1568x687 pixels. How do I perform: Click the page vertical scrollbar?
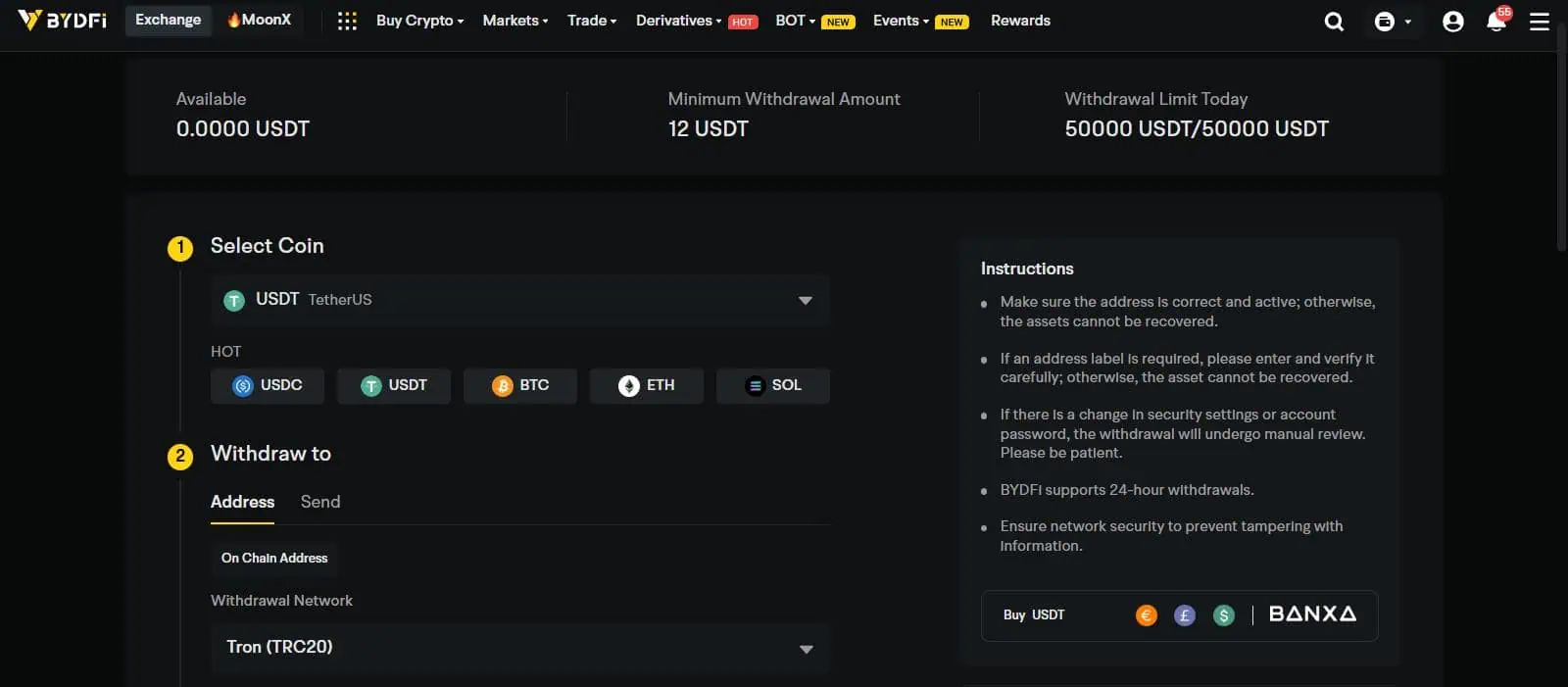(1561, 137)
